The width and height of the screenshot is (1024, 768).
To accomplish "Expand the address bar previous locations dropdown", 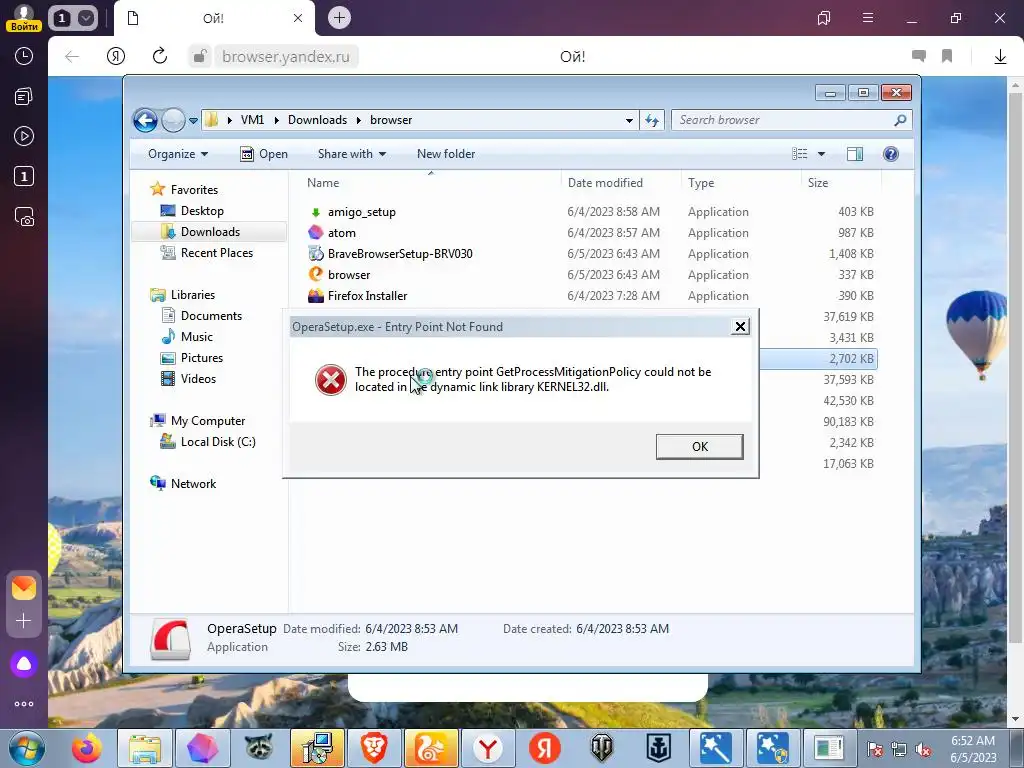I will [x=629, y=120].
